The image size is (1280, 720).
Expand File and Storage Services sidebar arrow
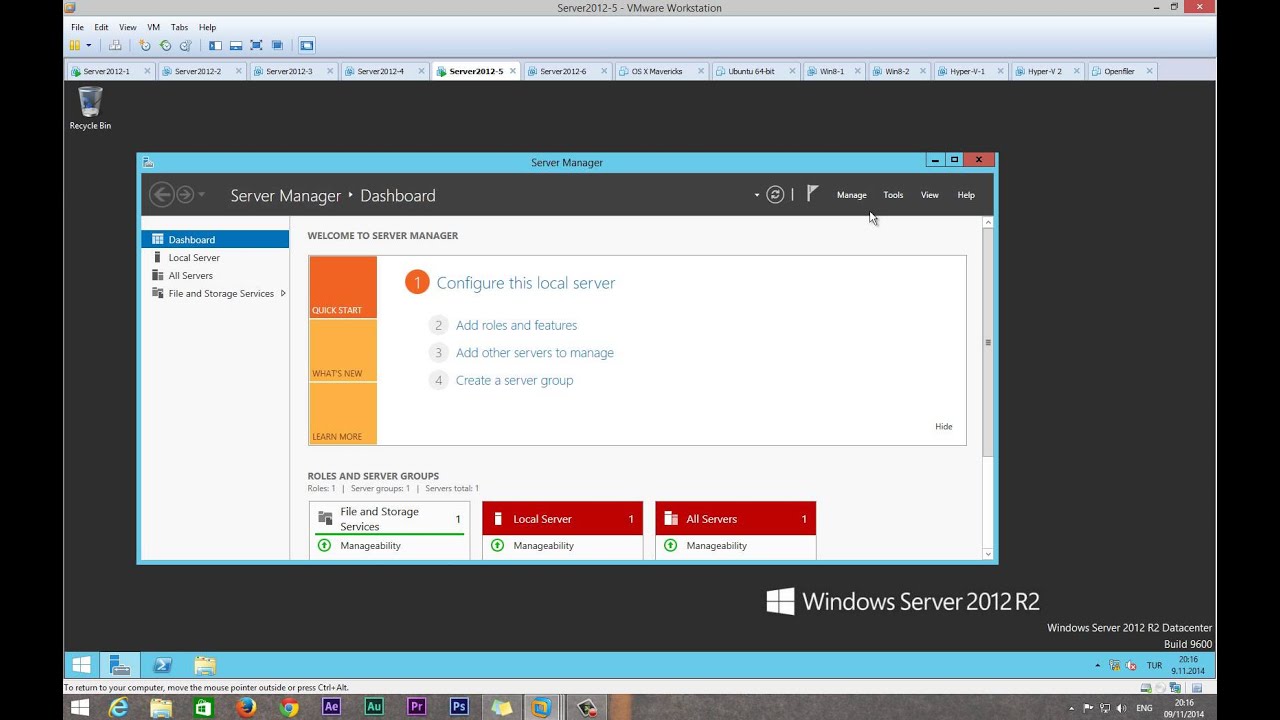(283, 294)
